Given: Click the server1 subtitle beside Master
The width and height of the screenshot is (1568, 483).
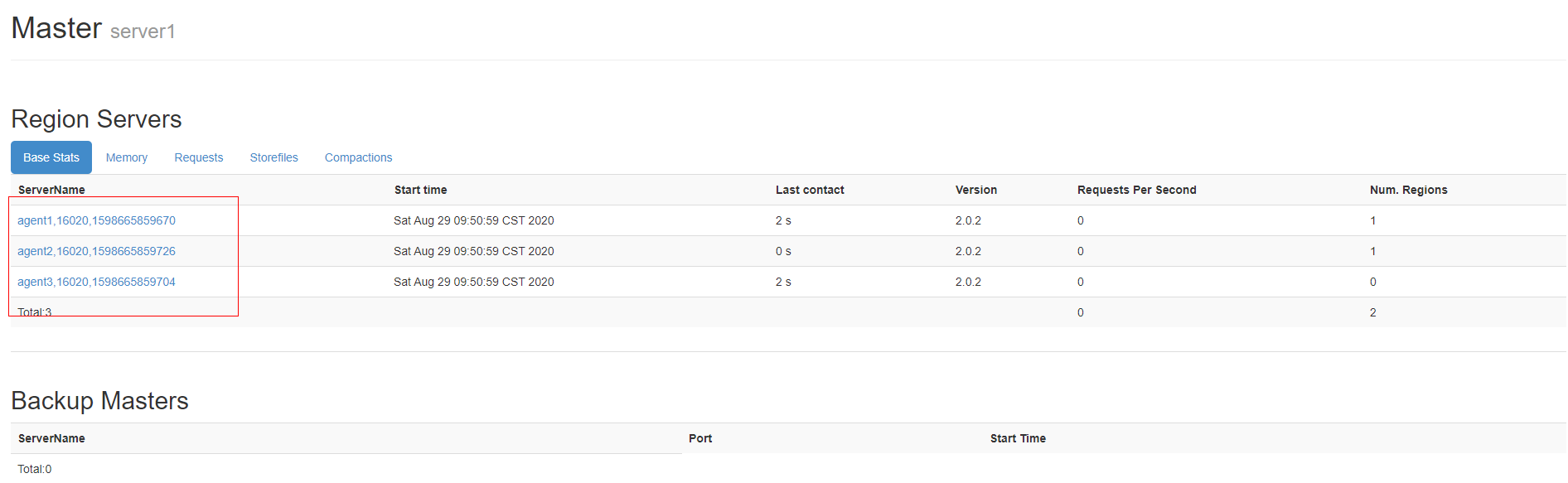Looking at the screenshot, I should 143,31.
